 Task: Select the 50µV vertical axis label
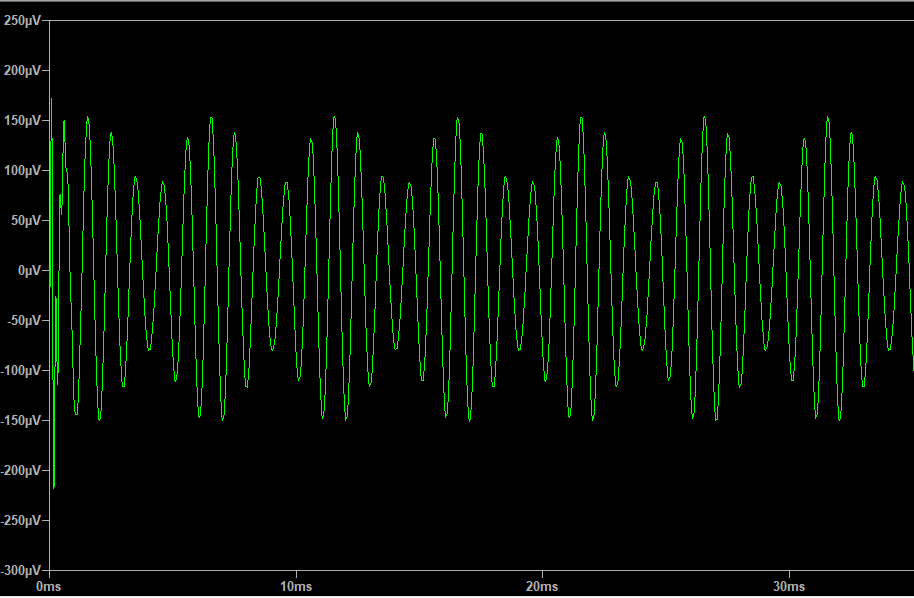pos(25,221)
